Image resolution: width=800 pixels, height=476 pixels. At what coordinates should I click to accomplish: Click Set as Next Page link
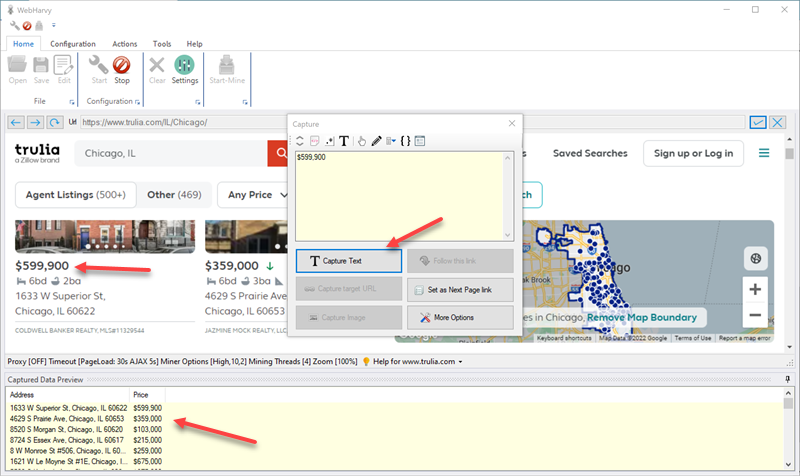point(460,289)
